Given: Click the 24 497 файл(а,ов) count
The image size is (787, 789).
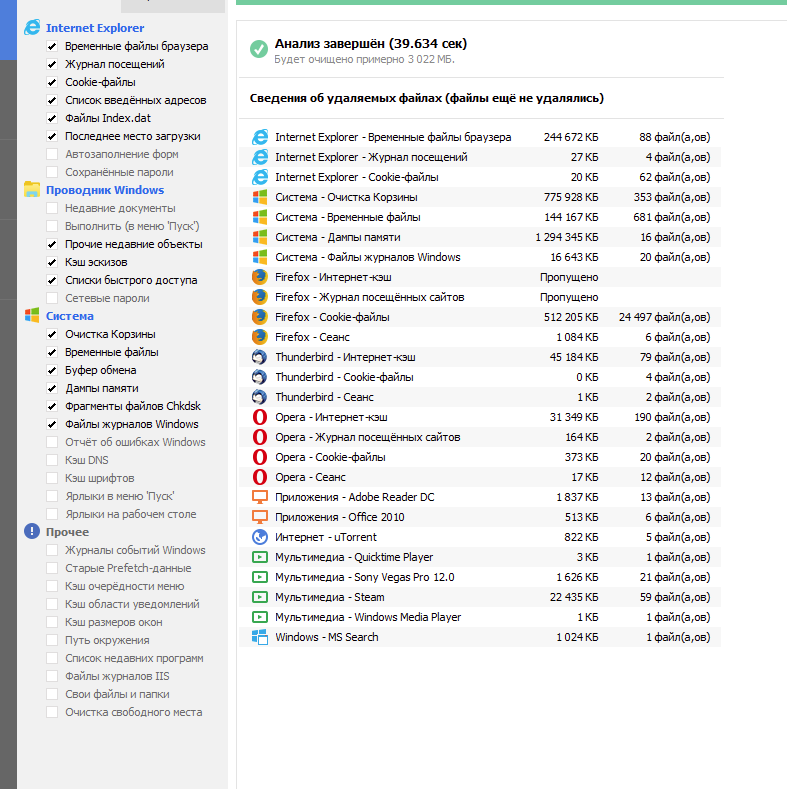Looking at the screenshot, I should point(664,317).
